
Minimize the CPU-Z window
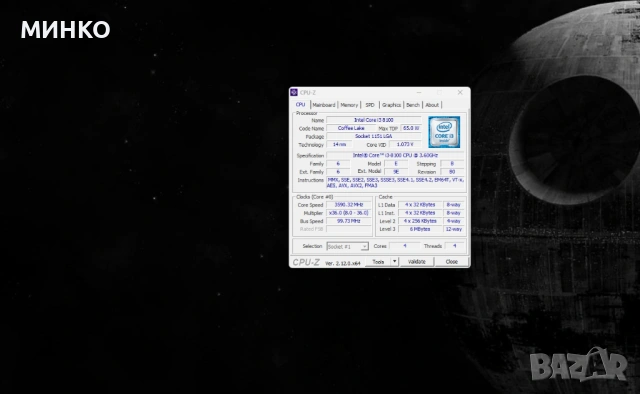pyautogui.click(x=419, y=93)
